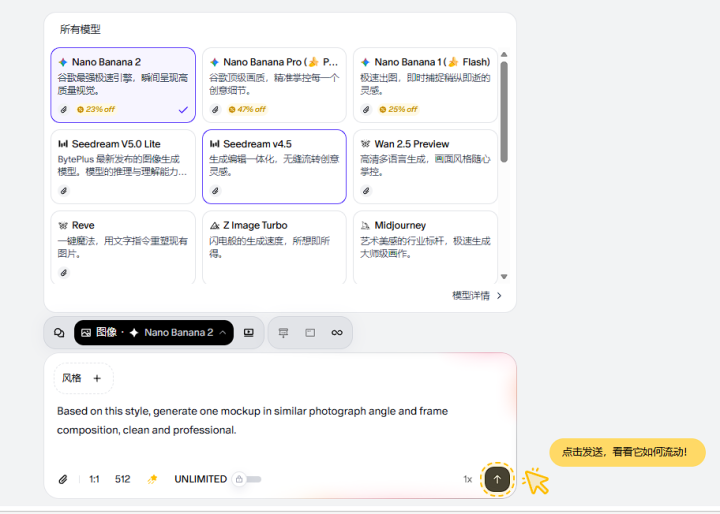Click the 所有模型 heading
The image size is (720, 514).
click(80, 29)
